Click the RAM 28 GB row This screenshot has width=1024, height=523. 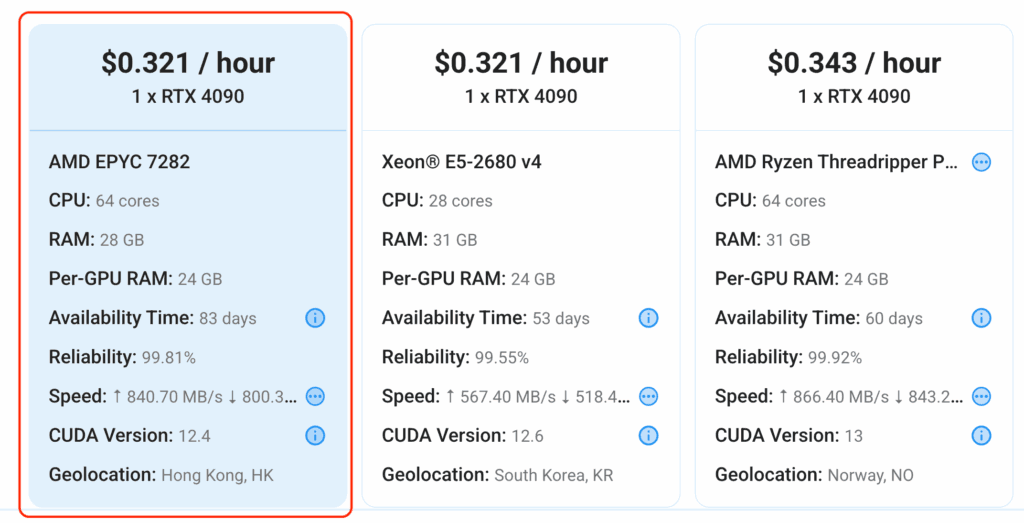[96, 240]
